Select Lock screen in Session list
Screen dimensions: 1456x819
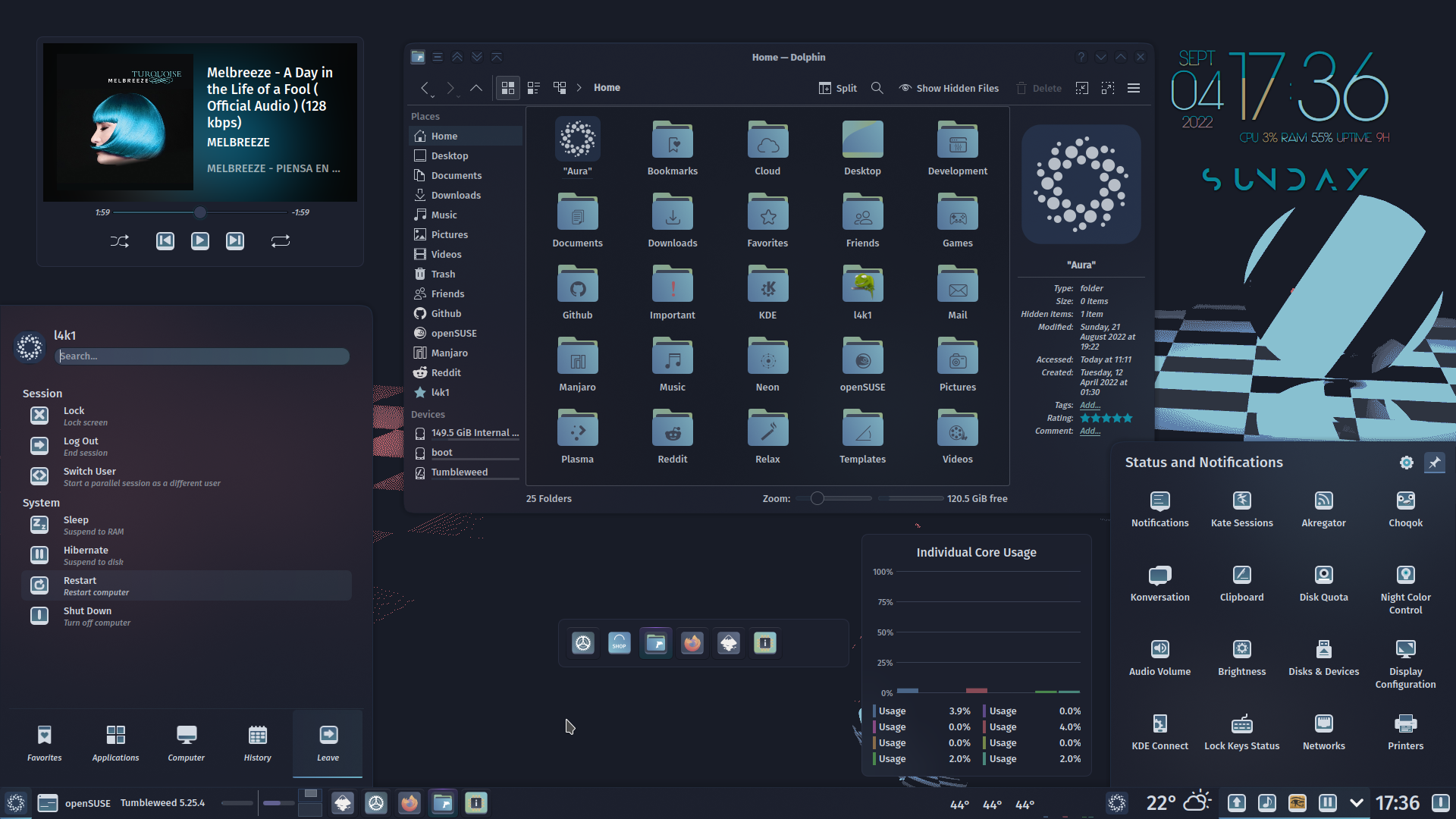(187, 416)
